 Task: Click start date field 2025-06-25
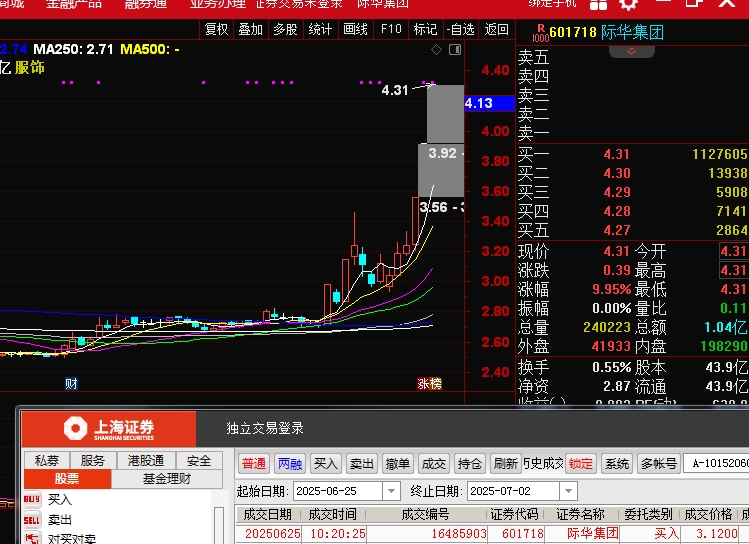(x=338, y=491)
